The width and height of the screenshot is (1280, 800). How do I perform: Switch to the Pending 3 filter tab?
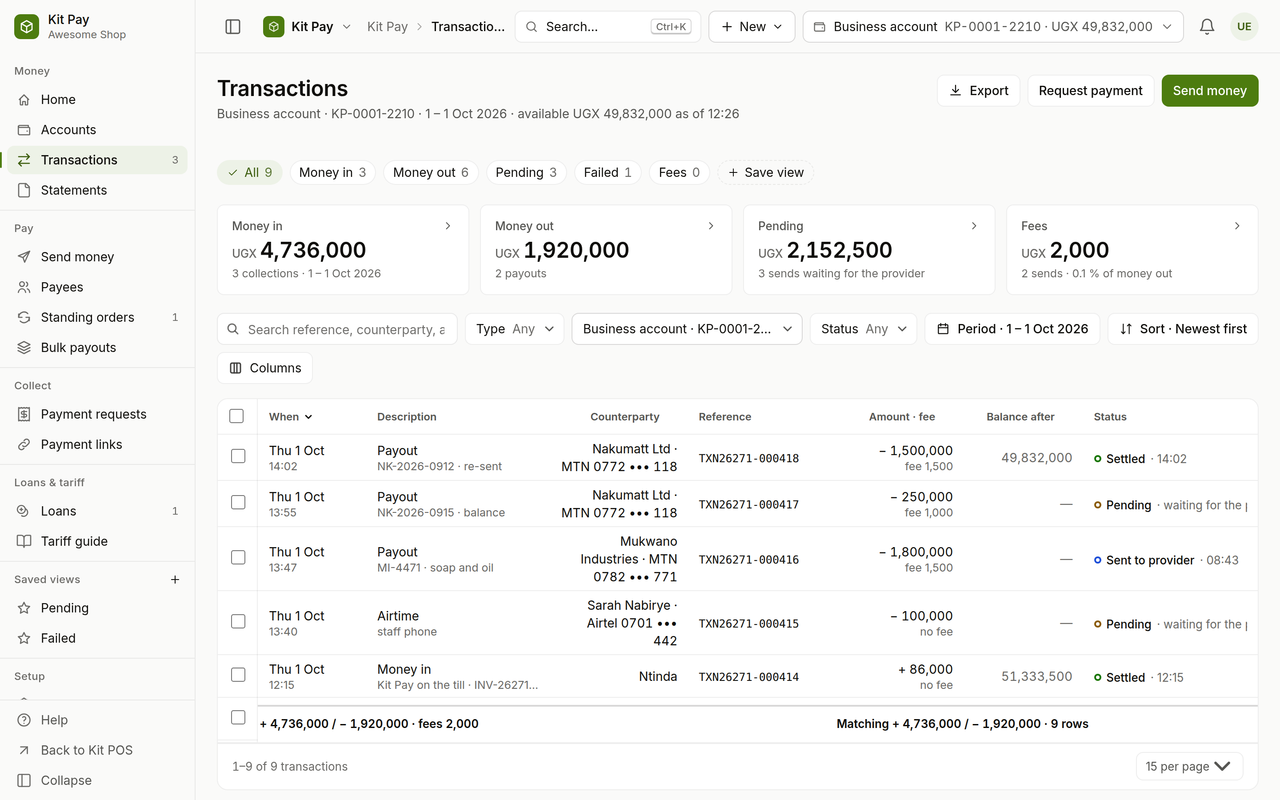click(x=527, y=173)
